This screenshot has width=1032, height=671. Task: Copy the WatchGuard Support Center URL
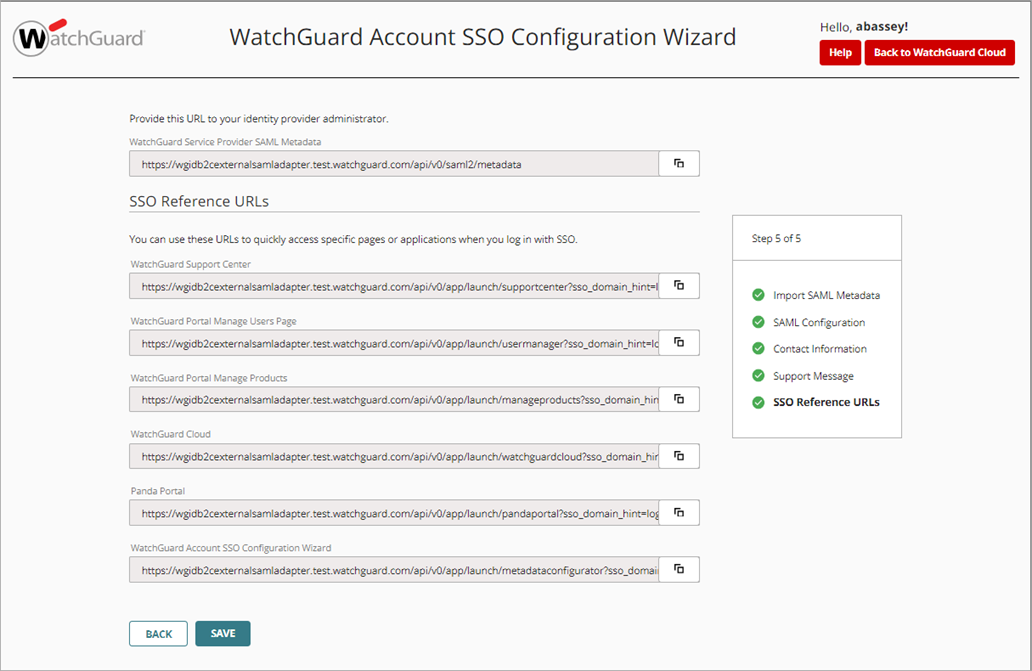click(x=678, y=286)
